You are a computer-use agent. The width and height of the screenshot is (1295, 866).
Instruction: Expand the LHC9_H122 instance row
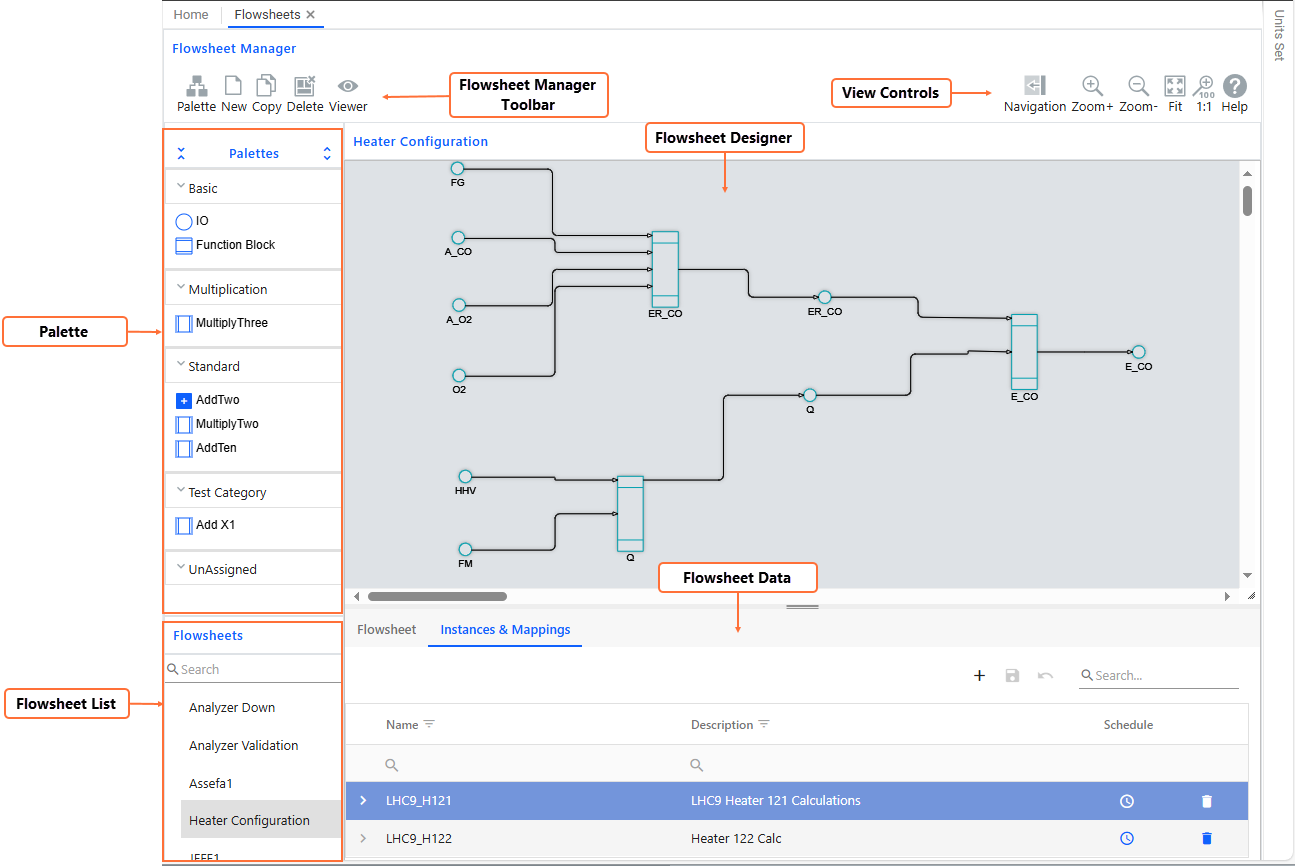pyautogui.click(x=363, y=839)
